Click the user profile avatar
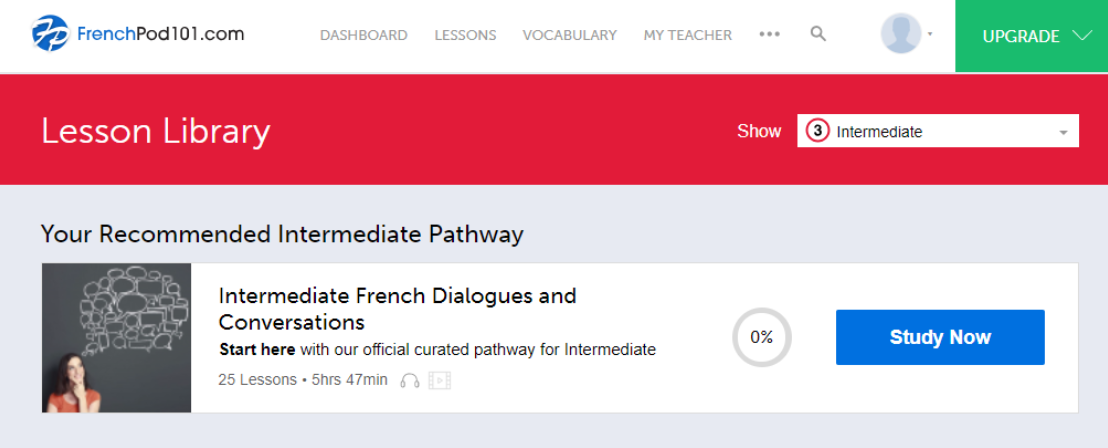The width and height of the screenshot is (1108, 448). point(900,34)
